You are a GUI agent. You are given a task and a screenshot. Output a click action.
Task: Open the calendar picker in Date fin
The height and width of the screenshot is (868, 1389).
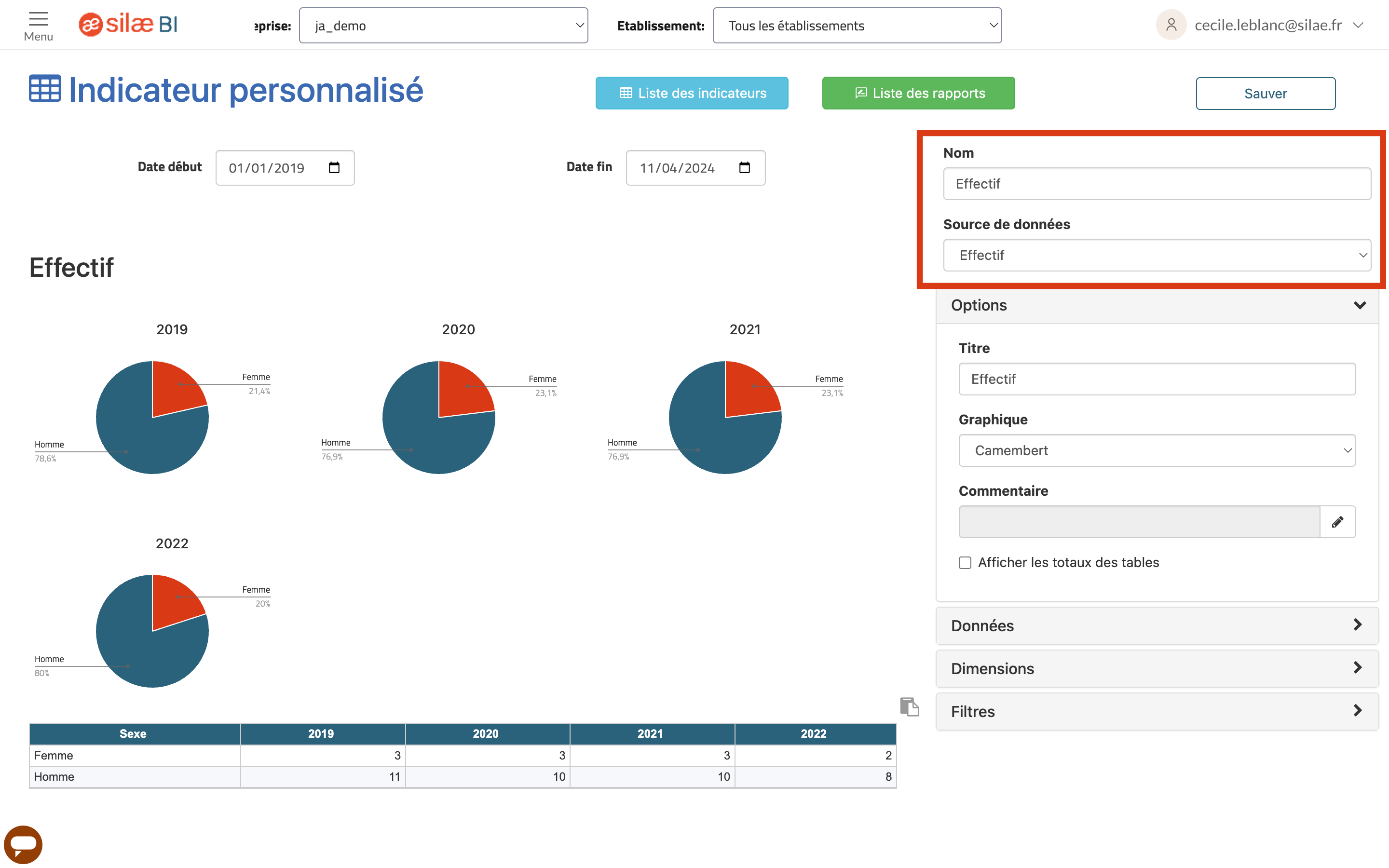(x=745, y=168)
